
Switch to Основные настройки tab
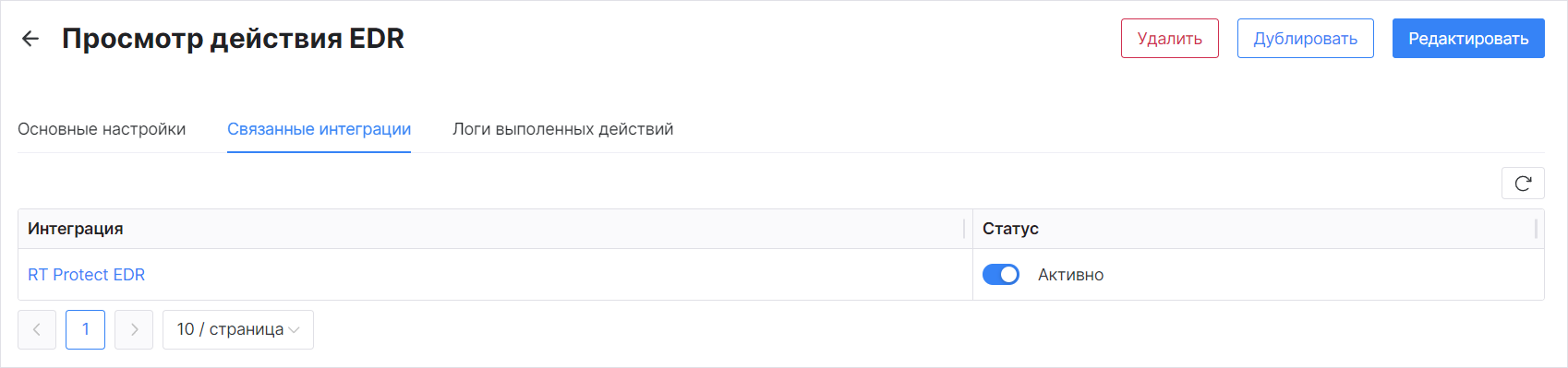102,129
